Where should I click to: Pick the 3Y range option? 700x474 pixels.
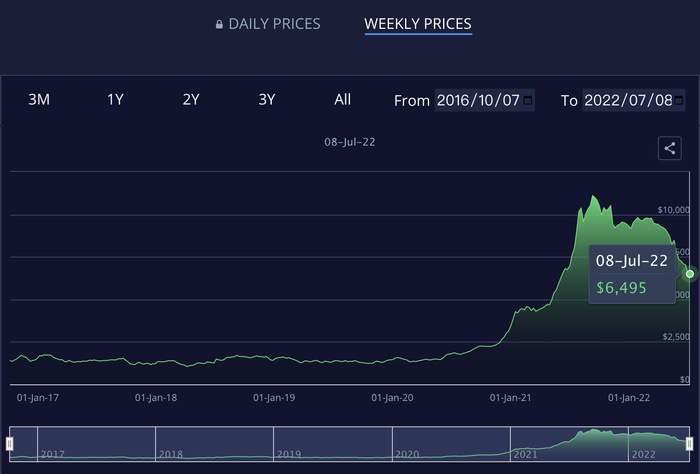click(267, 100)
